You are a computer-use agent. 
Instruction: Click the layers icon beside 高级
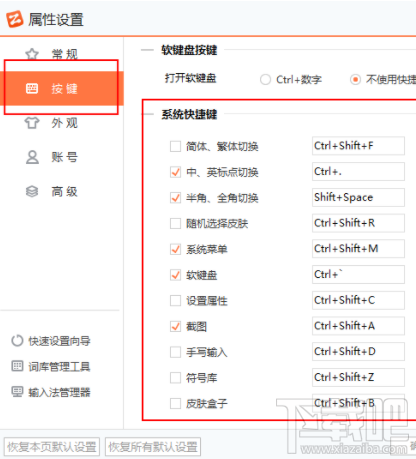(x=32, y=191)
